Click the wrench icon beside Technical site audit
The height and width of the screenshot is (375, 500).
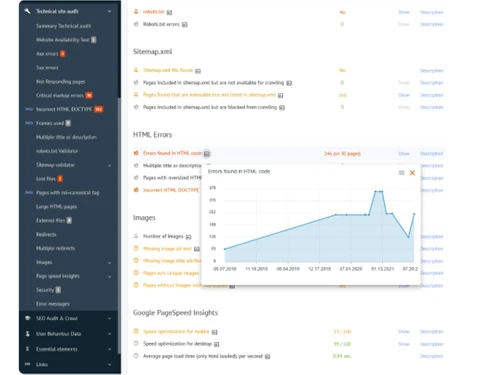click(x=28, y=11)
